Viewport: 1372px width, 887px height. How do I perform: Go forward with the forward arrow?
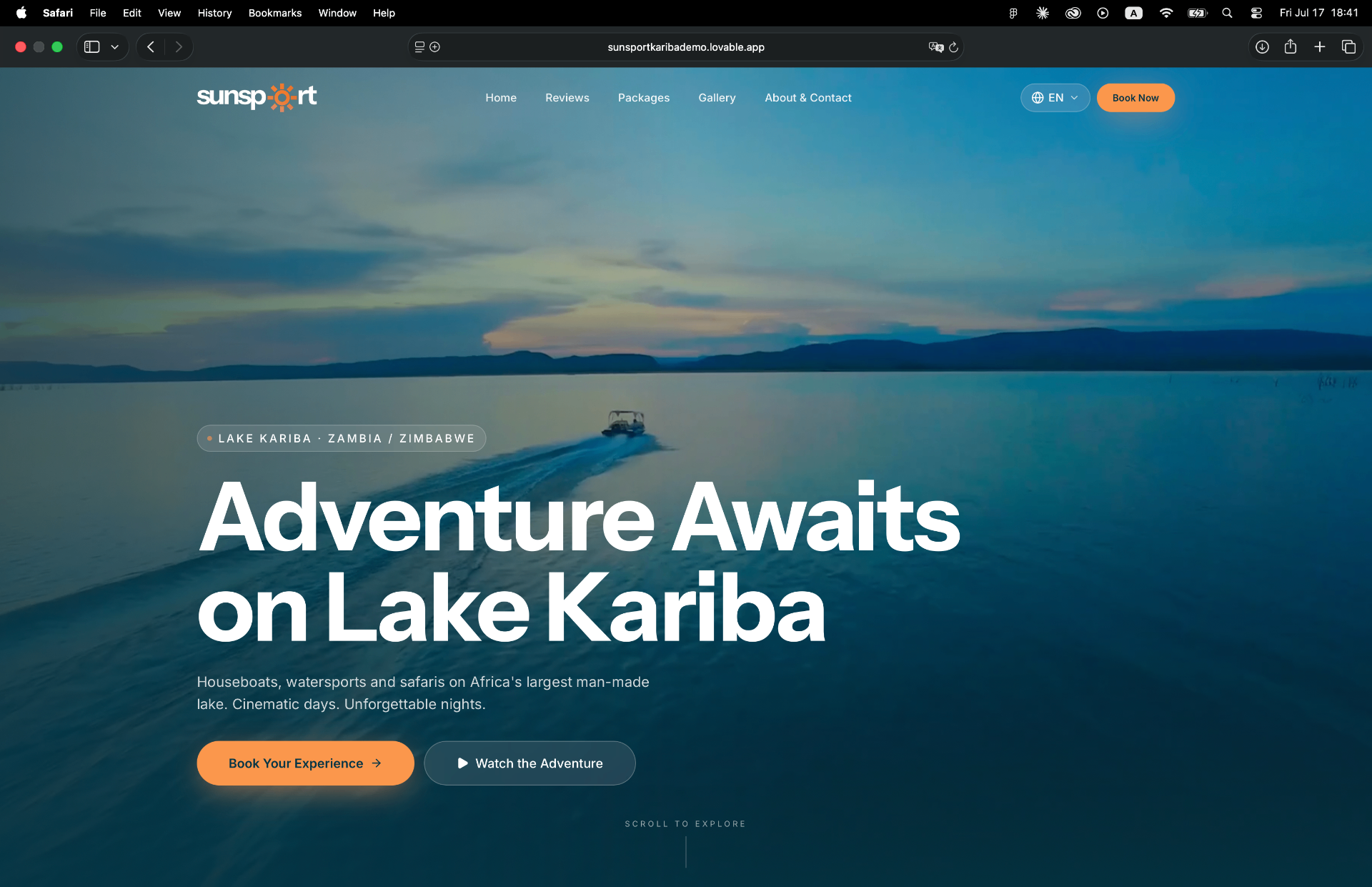coord(179,47)
